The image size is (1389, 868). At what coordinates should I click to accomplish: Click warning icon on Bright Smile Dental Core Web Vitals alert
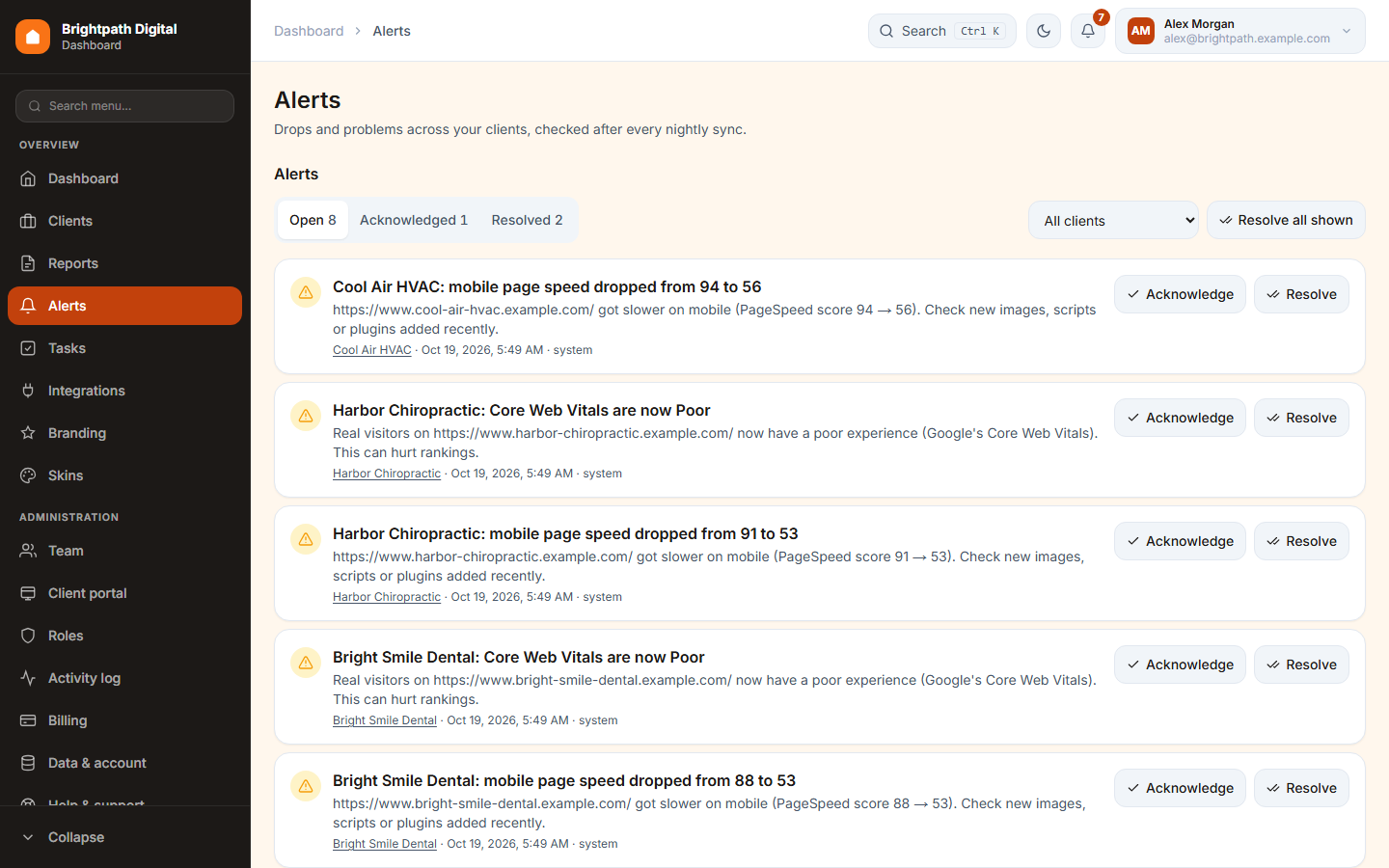(306, 663)
